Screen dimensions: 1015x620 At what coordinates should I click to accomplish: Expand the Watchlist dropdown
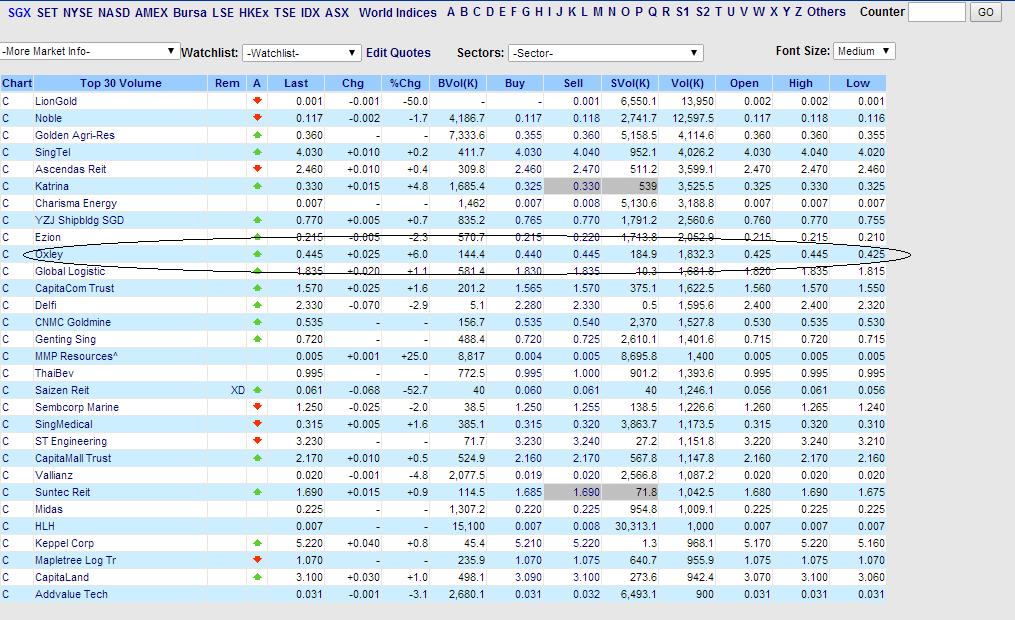[301, 53]
